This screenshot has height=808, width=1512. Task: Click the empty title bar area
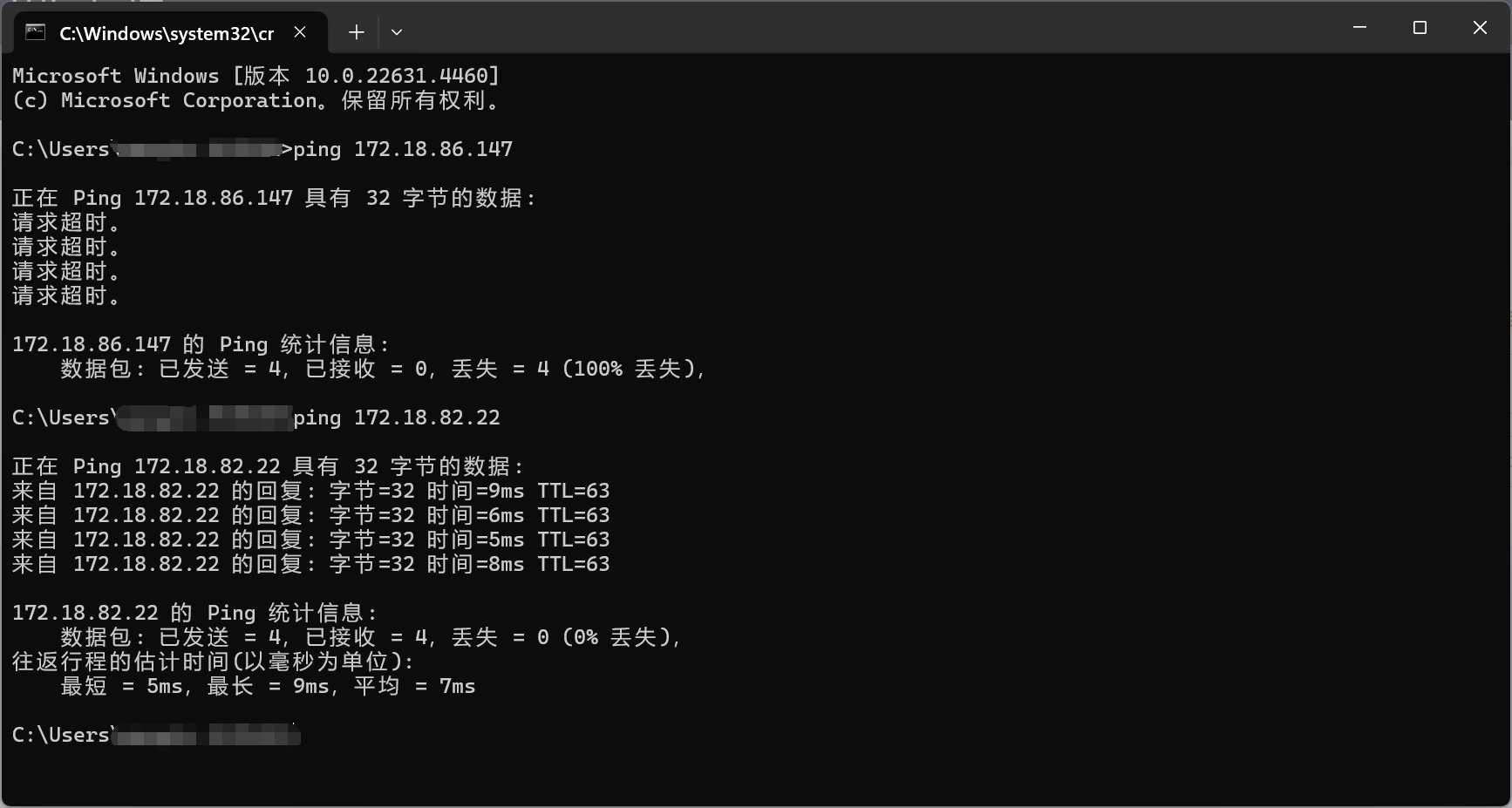pos(872,28)
